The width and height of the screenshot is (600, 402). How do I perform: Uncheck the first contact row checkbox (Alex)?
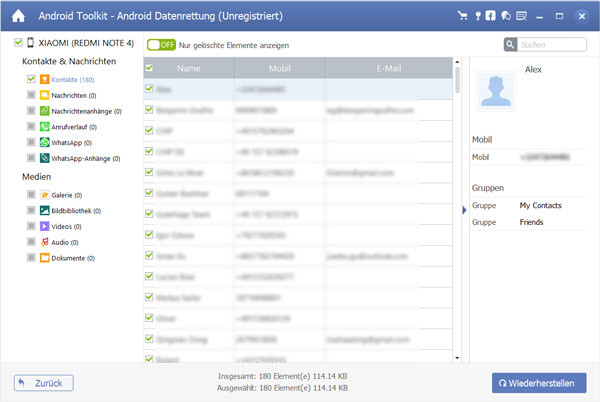(x=149, y=89)
